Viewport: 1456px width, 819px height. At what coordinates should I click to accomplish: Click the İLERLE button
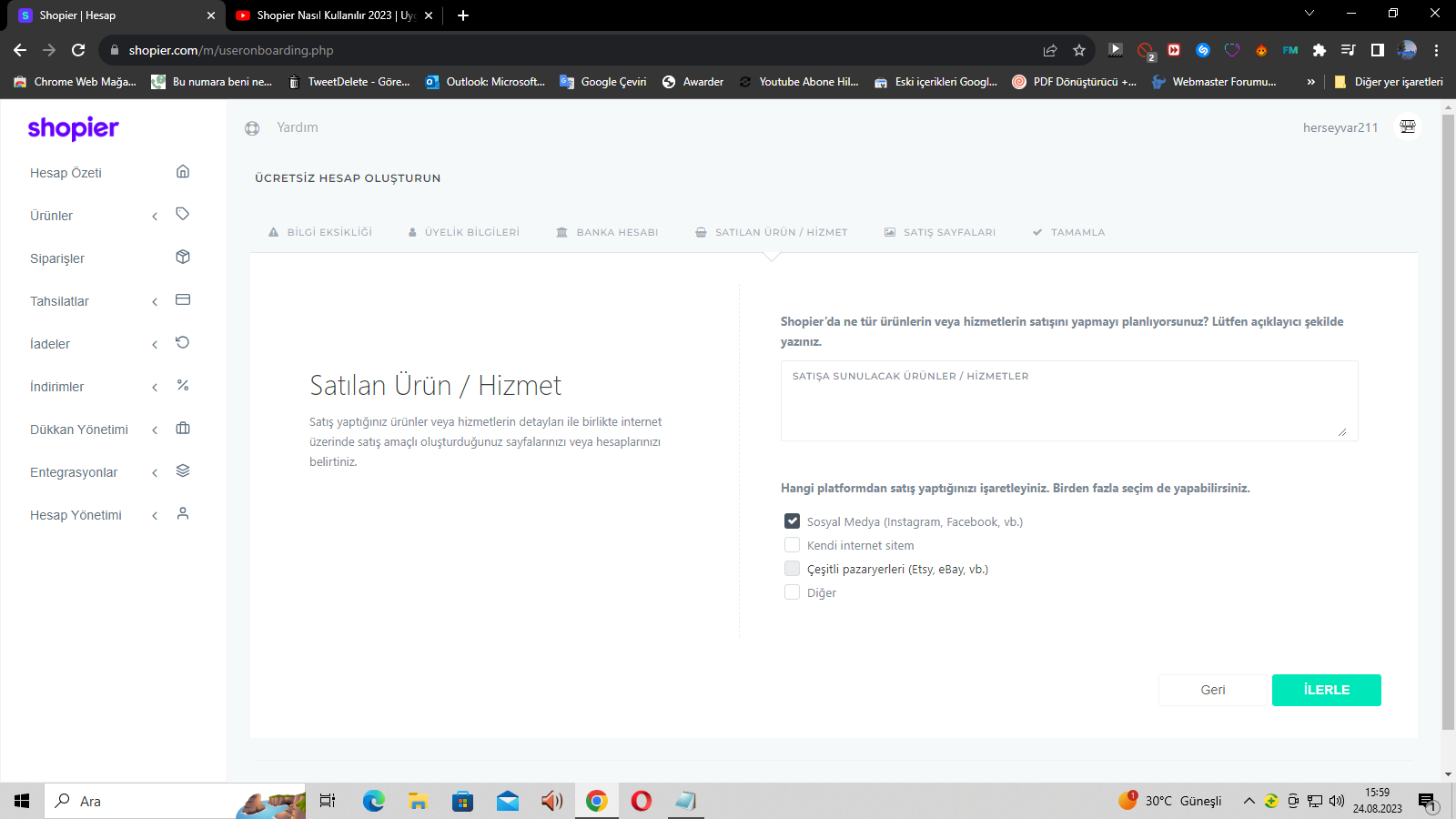point(1327,690)
